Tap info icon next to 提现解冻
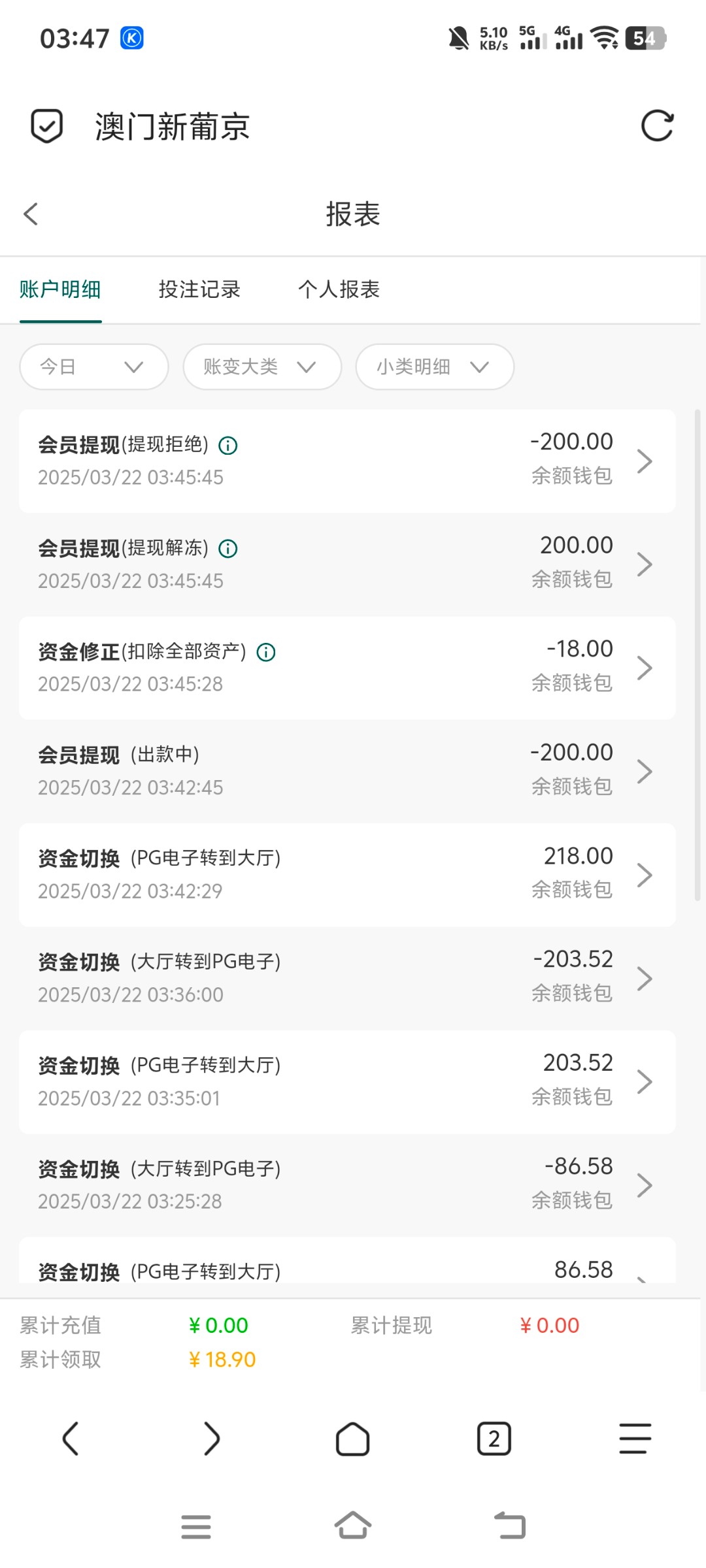 click(x=227, y=549)
